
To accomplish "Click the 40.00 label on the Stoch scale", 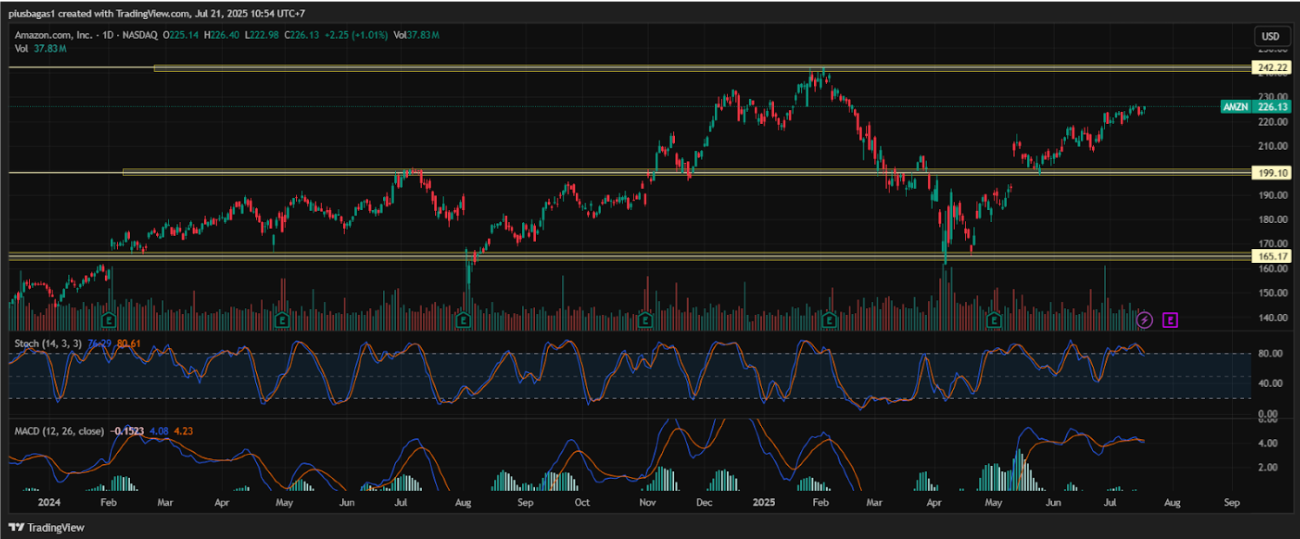I will pyautogui.click(x=1271, y=383).
